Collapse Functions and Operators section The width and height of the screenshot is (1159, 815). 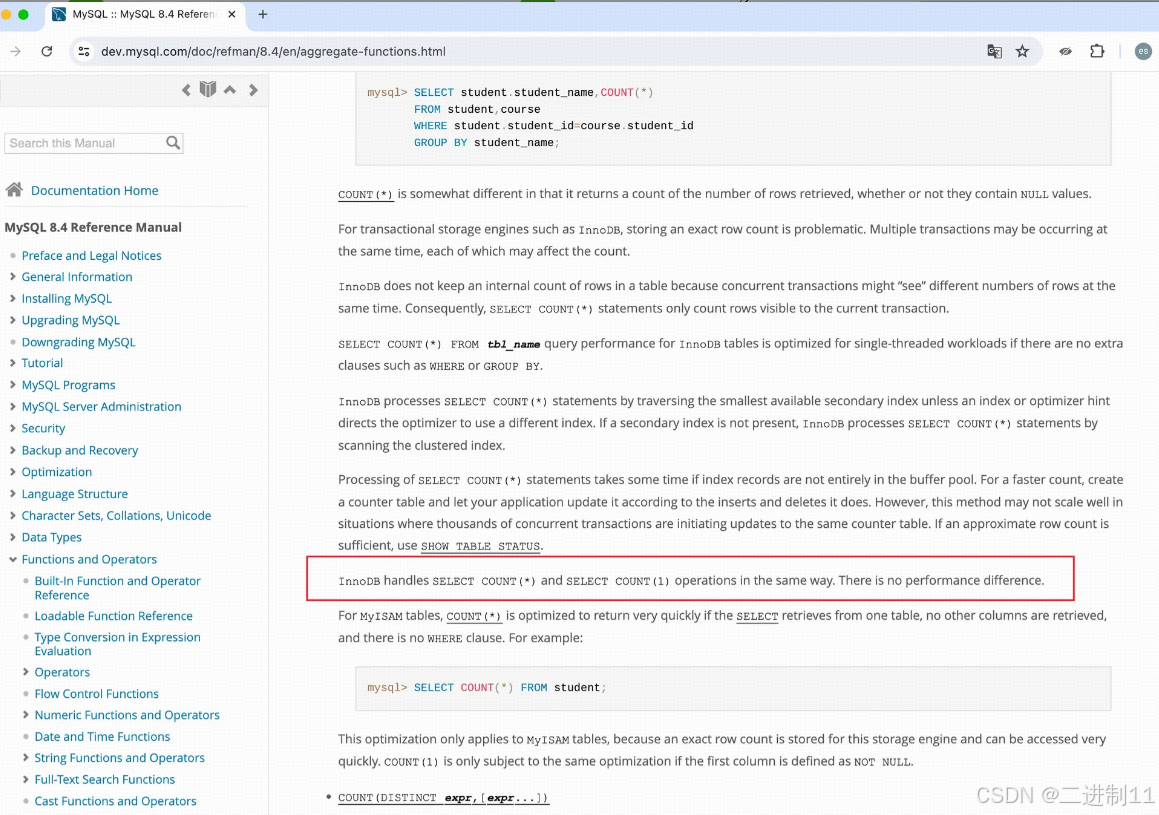13,559
